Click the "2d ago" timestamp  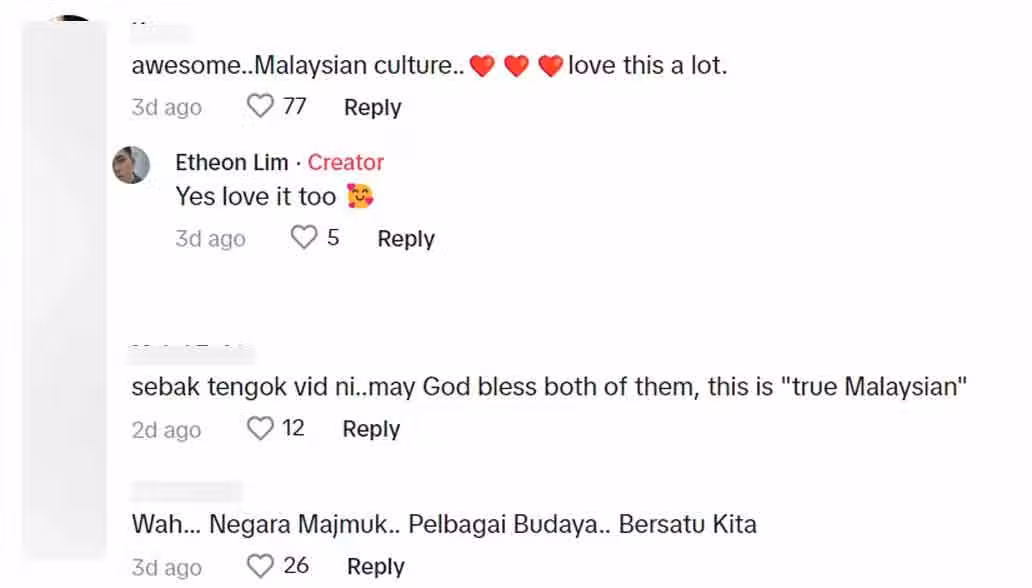click(166, 430)
